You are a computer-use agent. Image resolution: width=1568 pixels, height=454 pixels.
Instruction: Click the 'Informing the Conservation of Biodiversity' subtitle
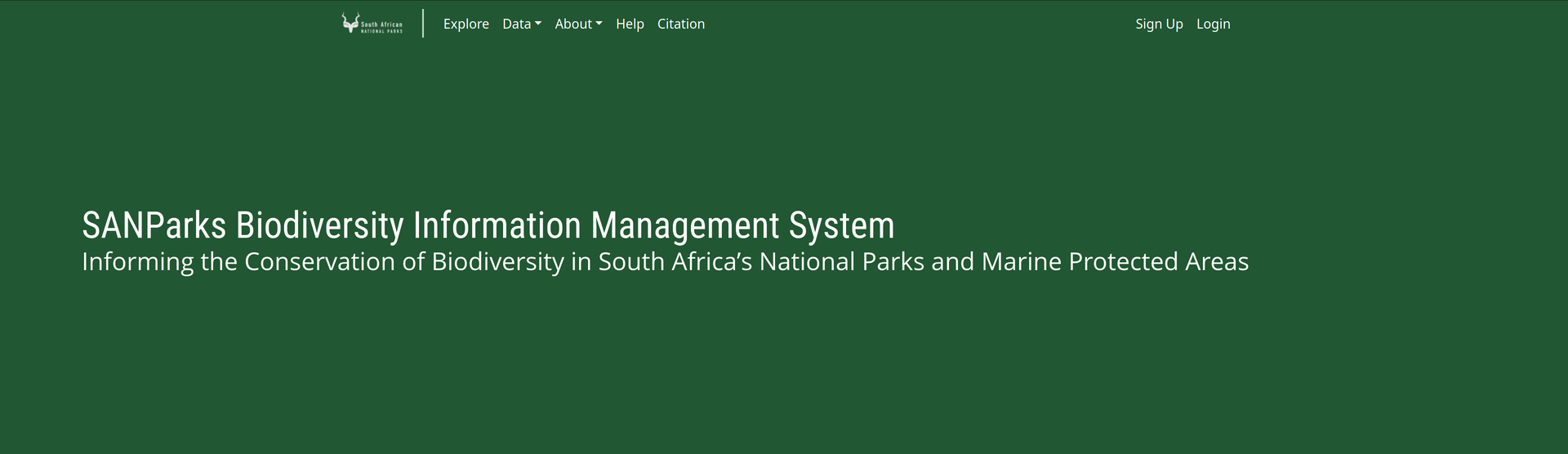[665, 261]
